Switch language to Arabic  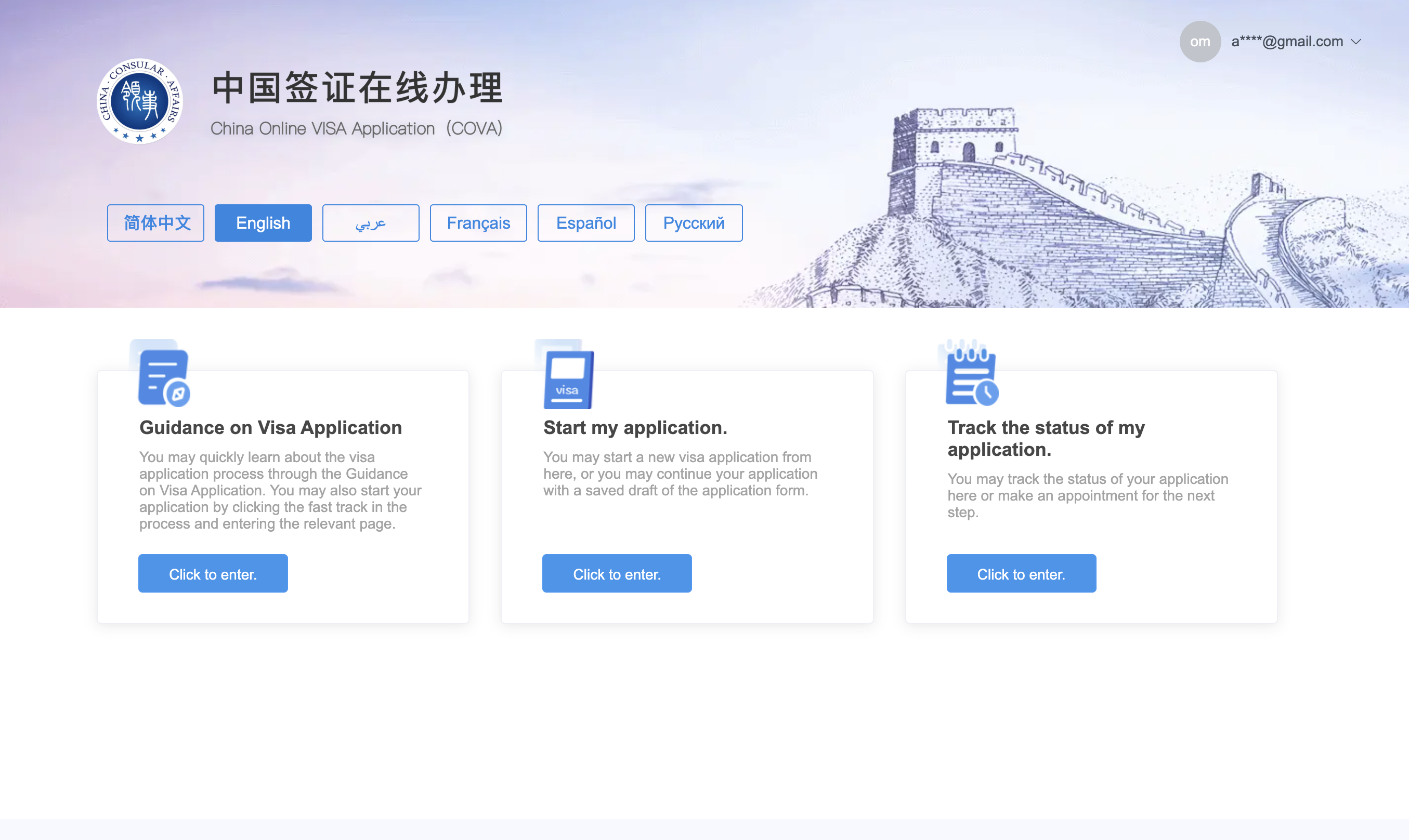[x=371, y=223]
